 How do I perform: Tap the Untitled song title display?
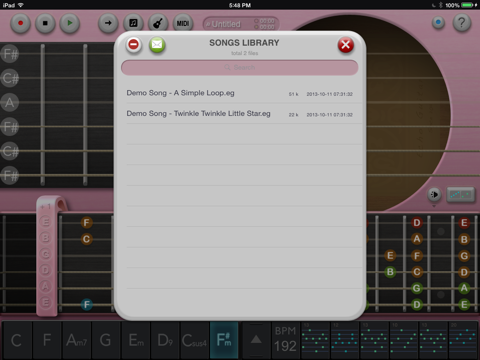point(241,24)
